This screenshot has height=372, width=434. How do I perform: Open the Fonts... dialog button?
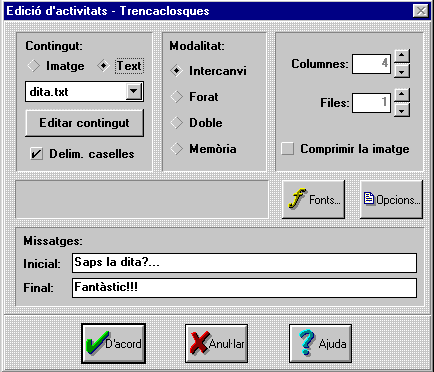313,199
